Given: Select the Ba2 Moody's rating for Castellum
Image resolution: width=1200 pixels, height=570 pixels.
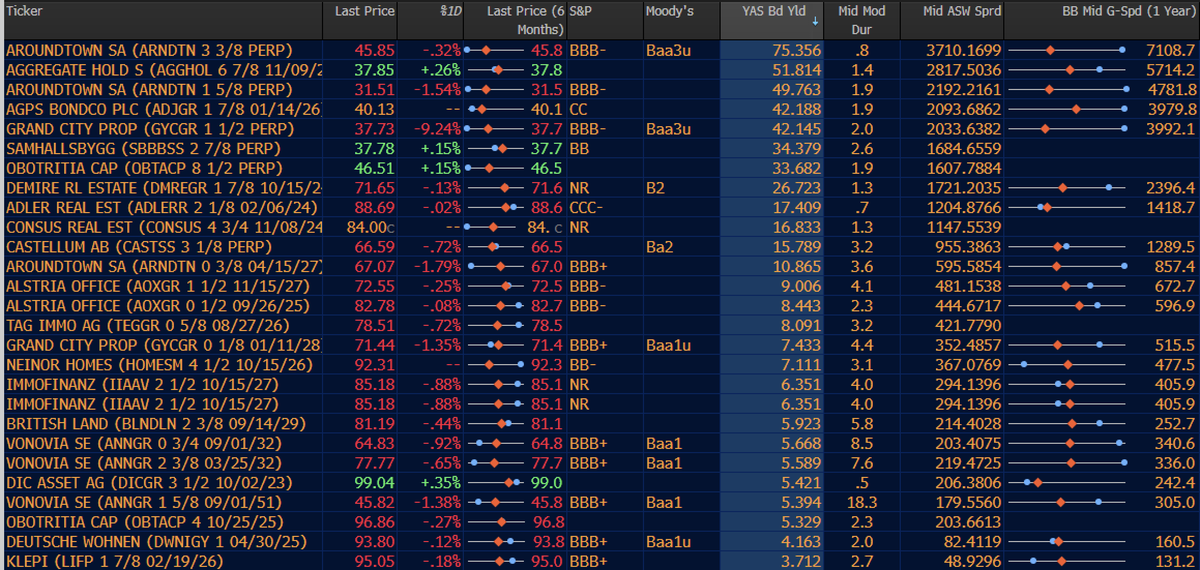Looking at the screenshot, I should point(660,246).
